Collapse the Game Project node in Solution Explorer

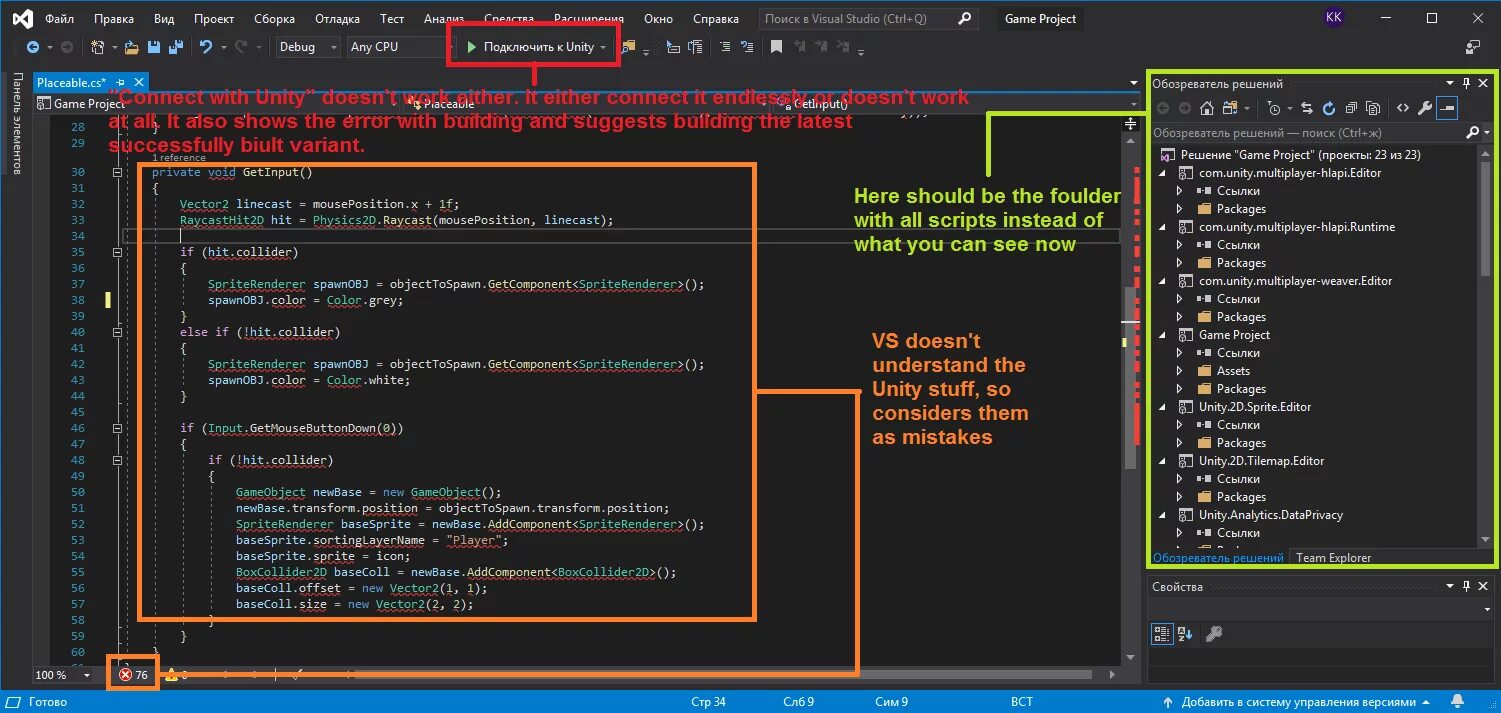[1162, 335]
